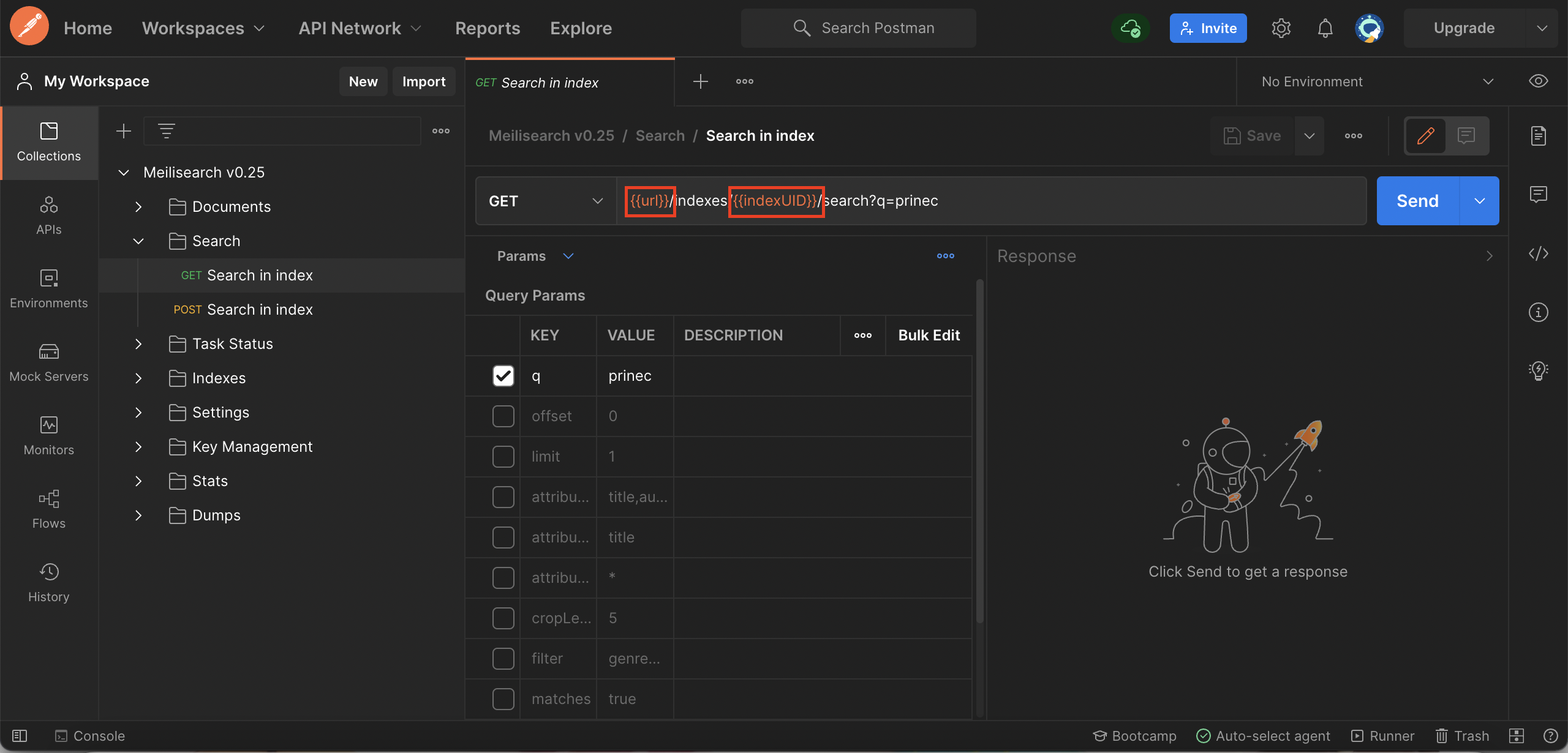The width and height of the screenshot is (1568, 753).
Task: Enable the offset query parameter
Action: 503,416
